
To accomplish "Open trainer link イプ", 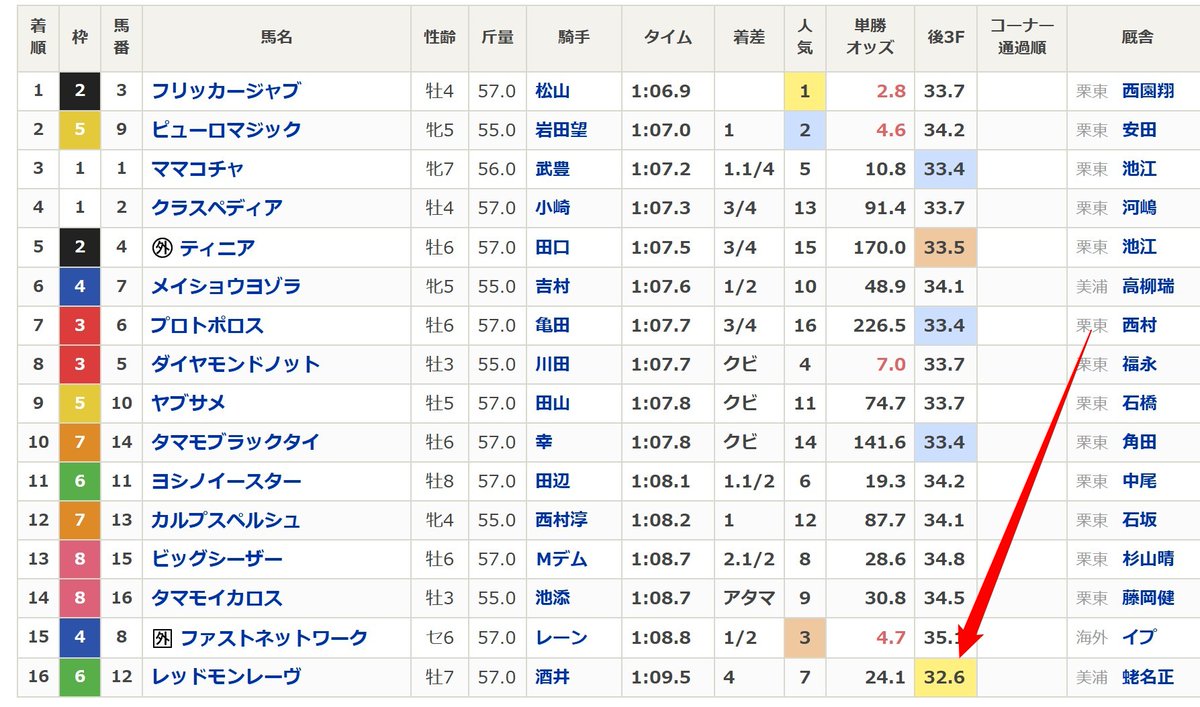I will tap(1139, 637).
